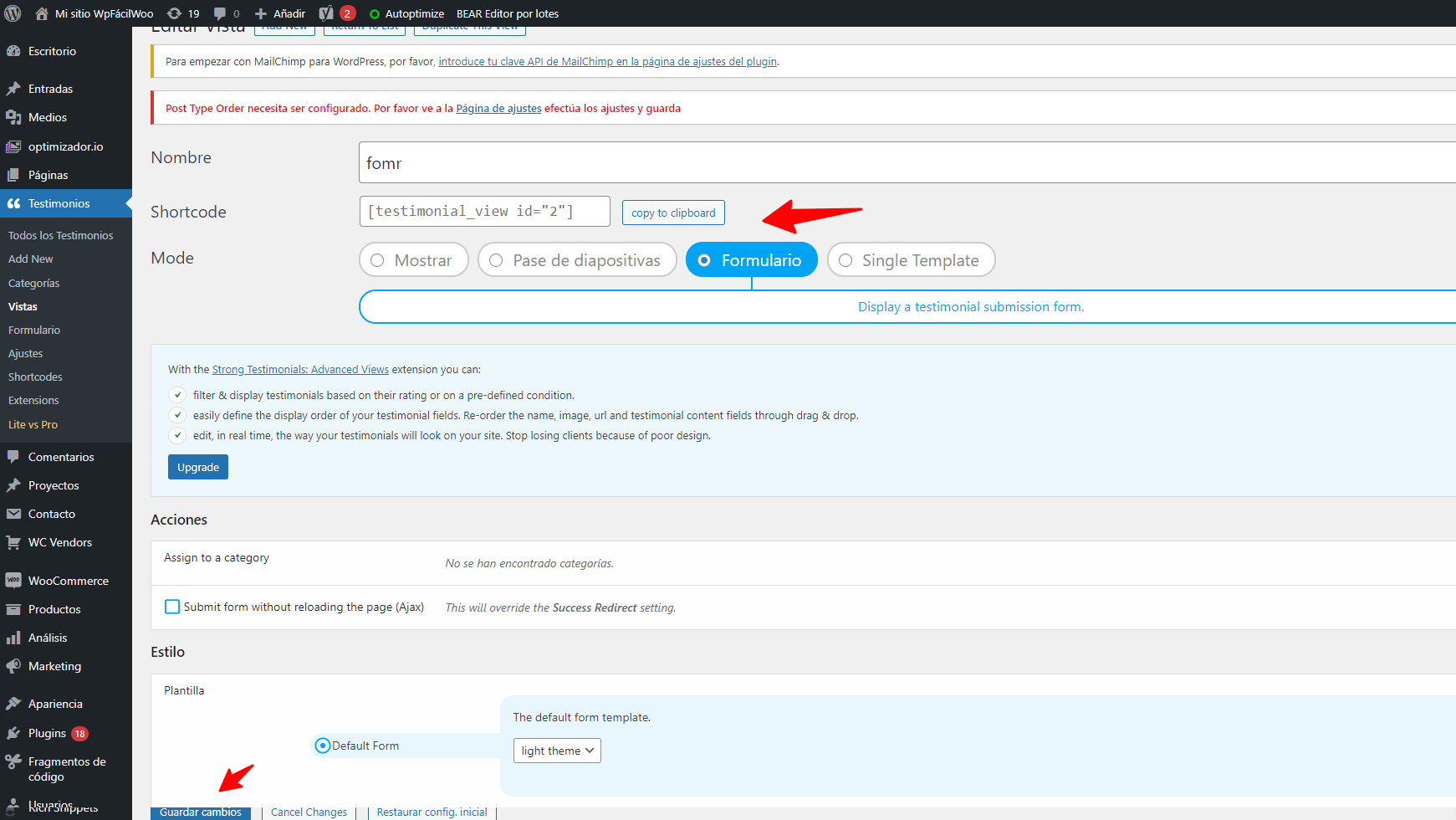Open the Página de ajustes link

[499, 108]
